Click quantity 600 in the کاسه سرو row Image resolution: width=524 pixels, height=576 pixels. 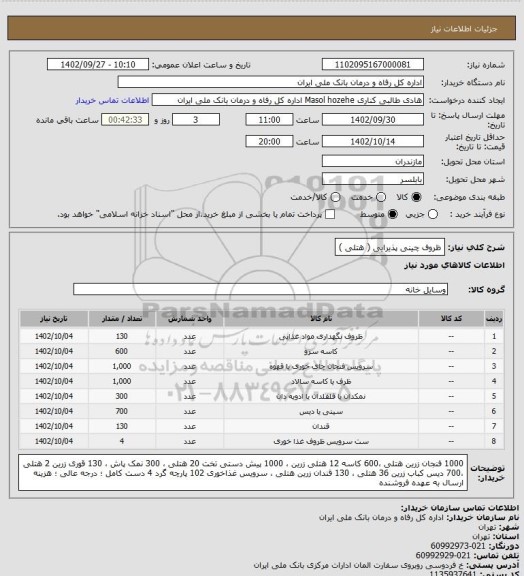(x=122, y=352)
